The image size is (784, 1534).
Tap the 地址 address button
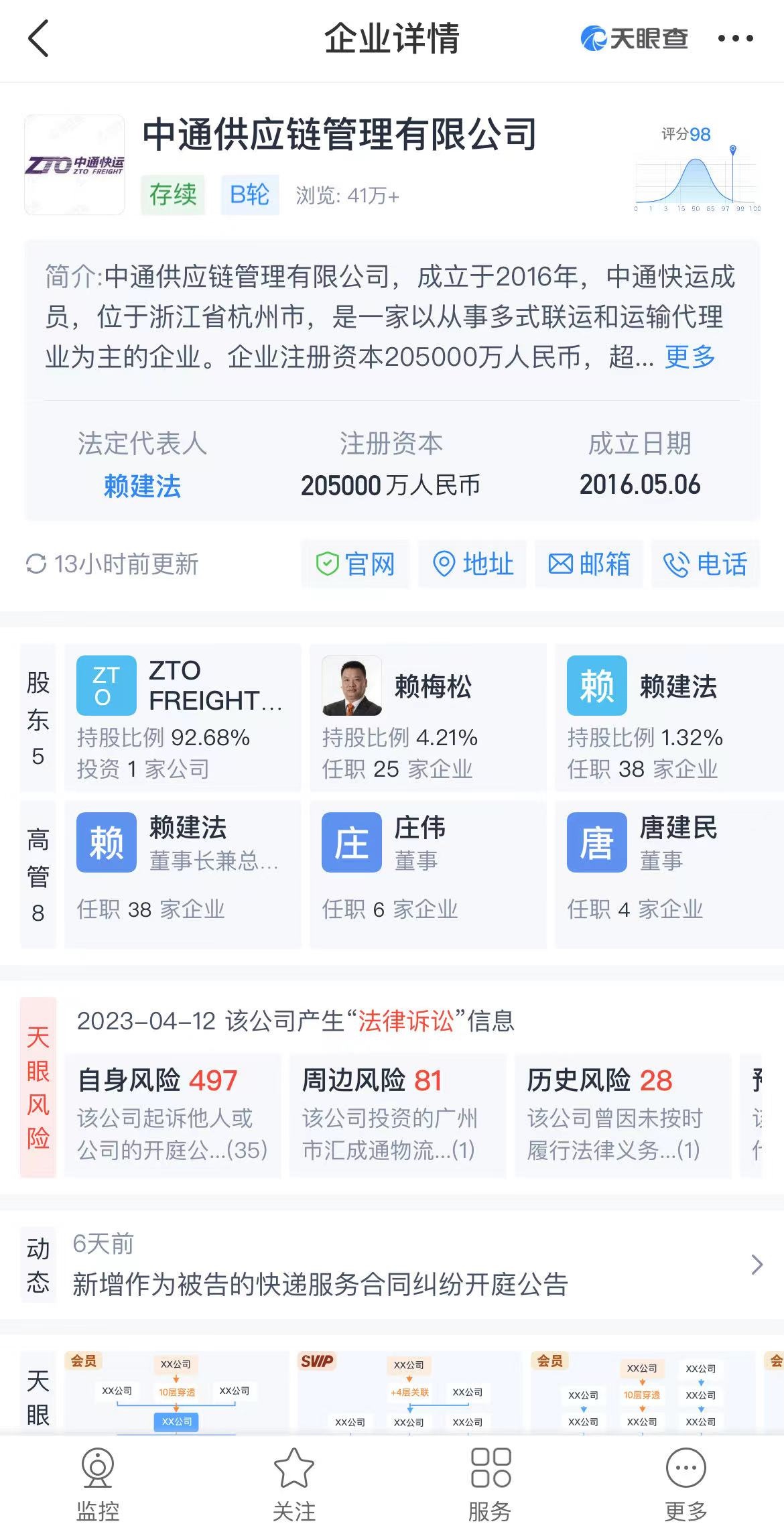tap(472, 564)
